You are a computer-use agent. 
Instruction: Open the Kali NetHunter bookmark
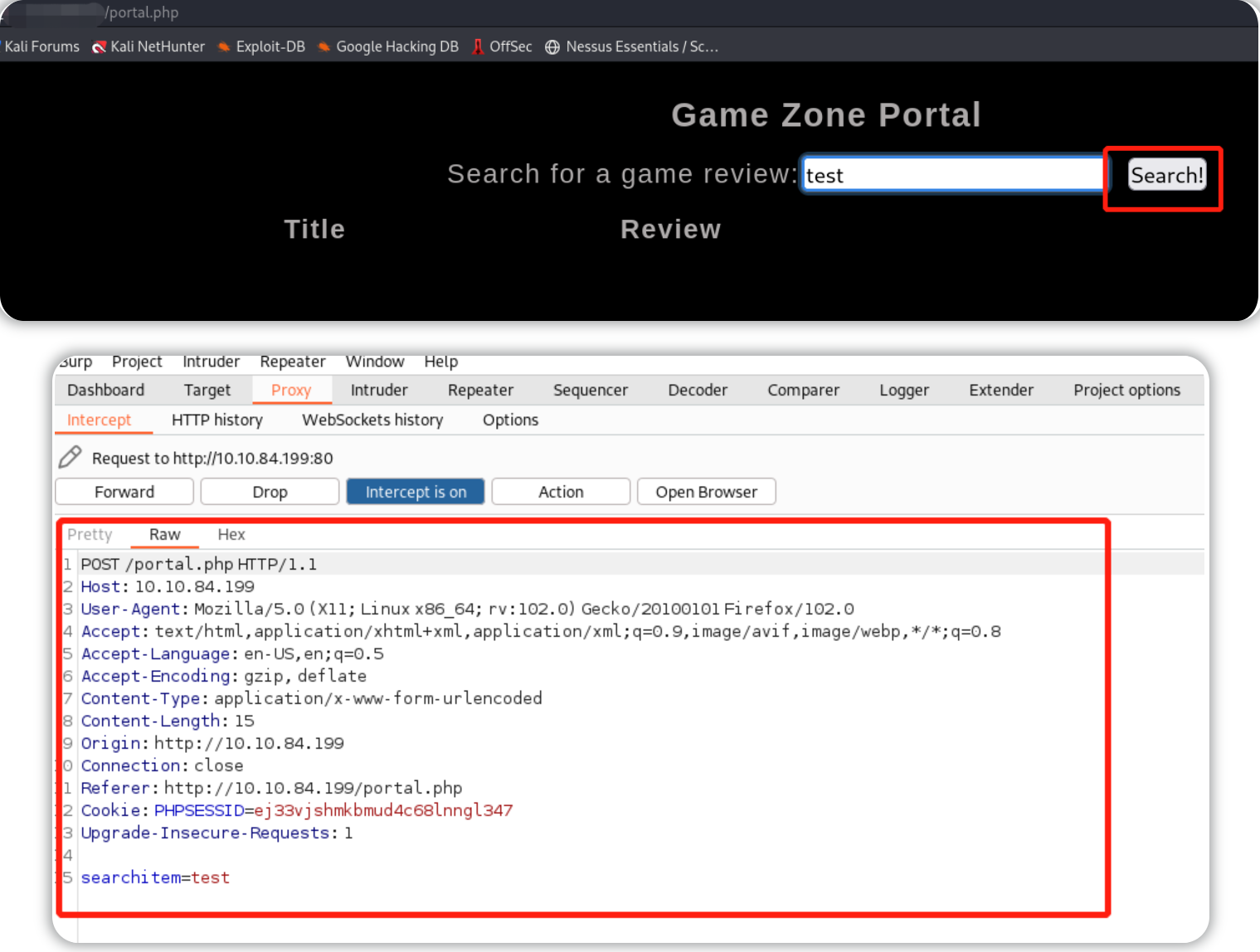click(x=148, y=46)
